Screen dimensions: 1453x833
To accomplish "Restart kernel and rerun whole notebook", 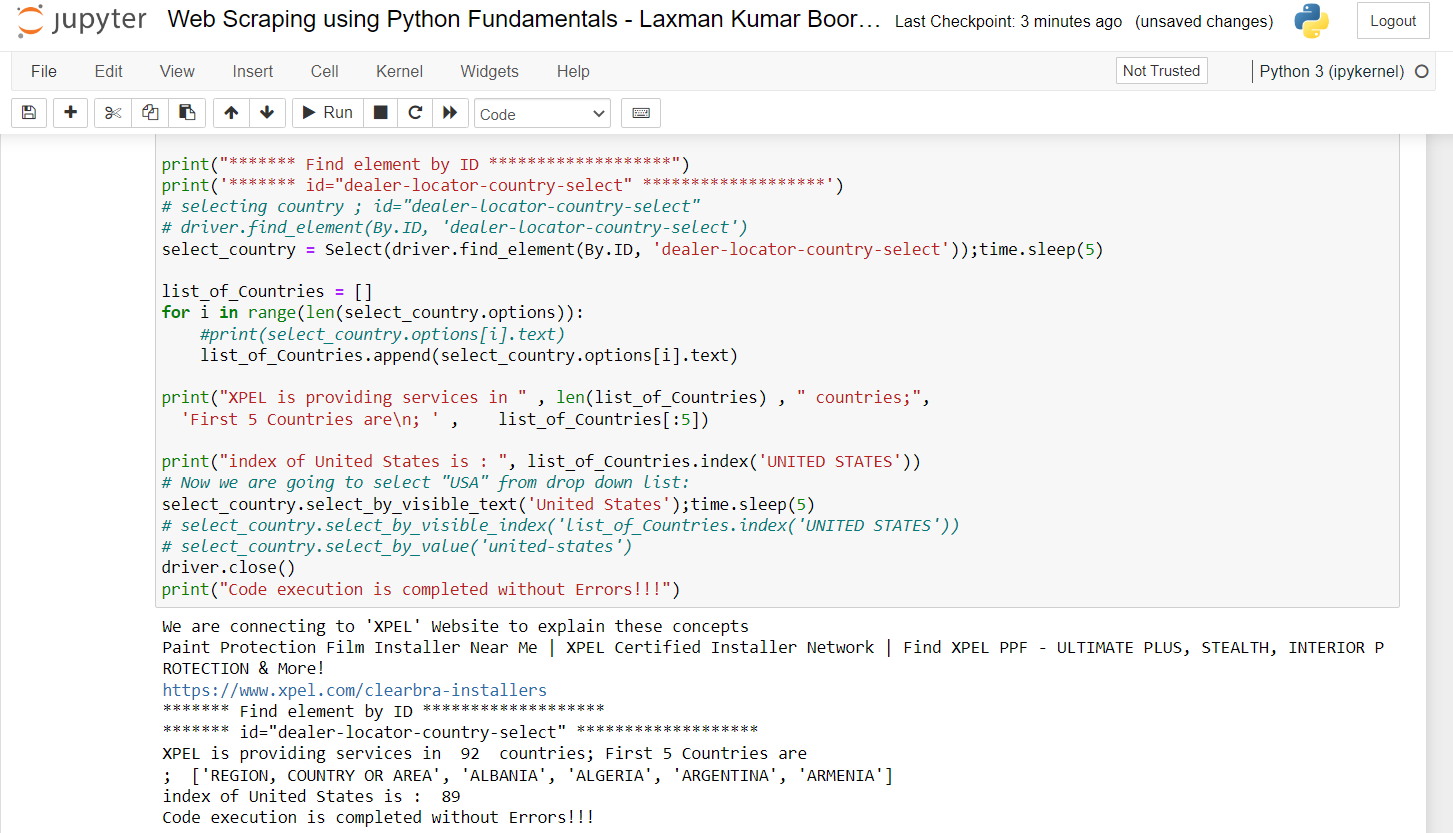I will click(450, 113).
